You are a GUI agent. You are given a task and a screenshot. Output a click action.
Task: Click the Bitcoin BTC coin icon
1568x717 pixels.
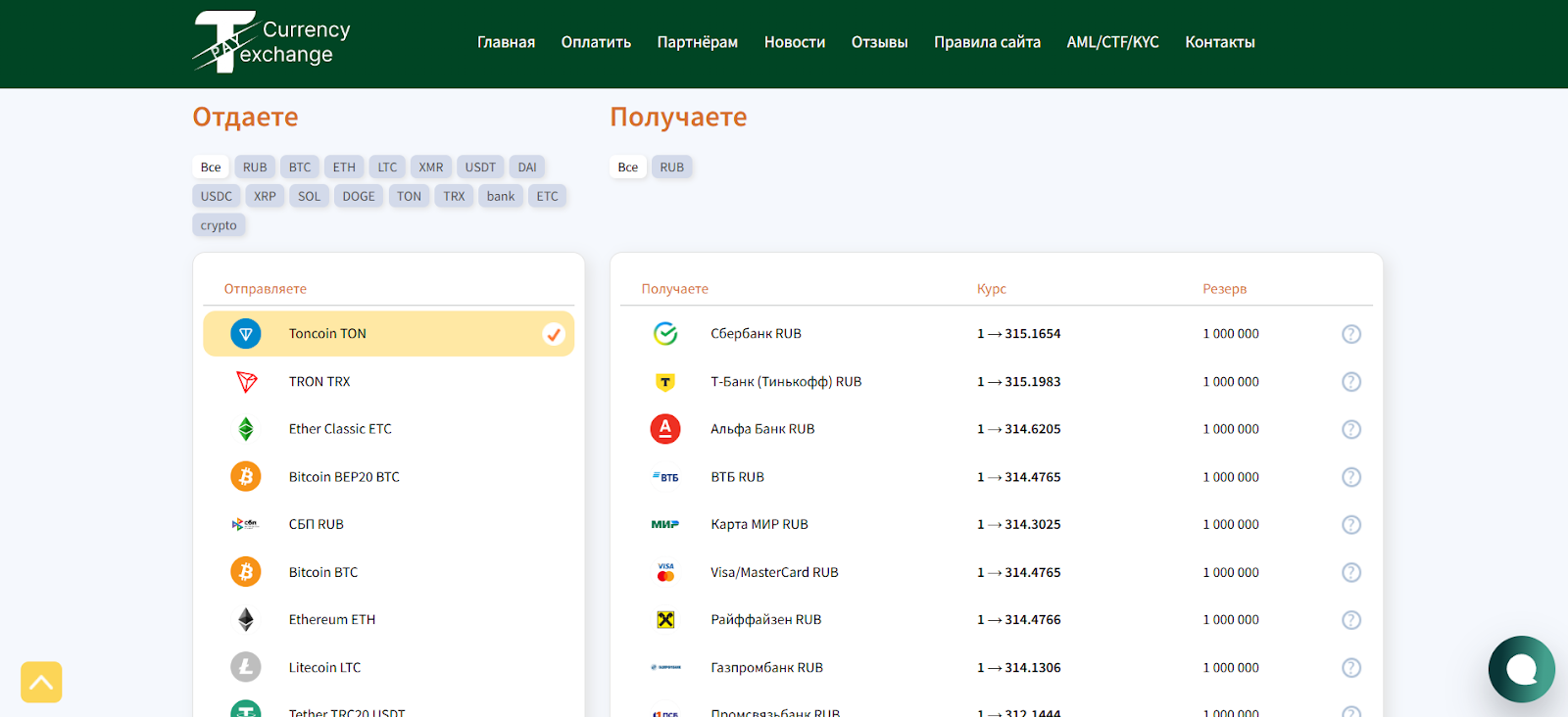click(246, 572)
